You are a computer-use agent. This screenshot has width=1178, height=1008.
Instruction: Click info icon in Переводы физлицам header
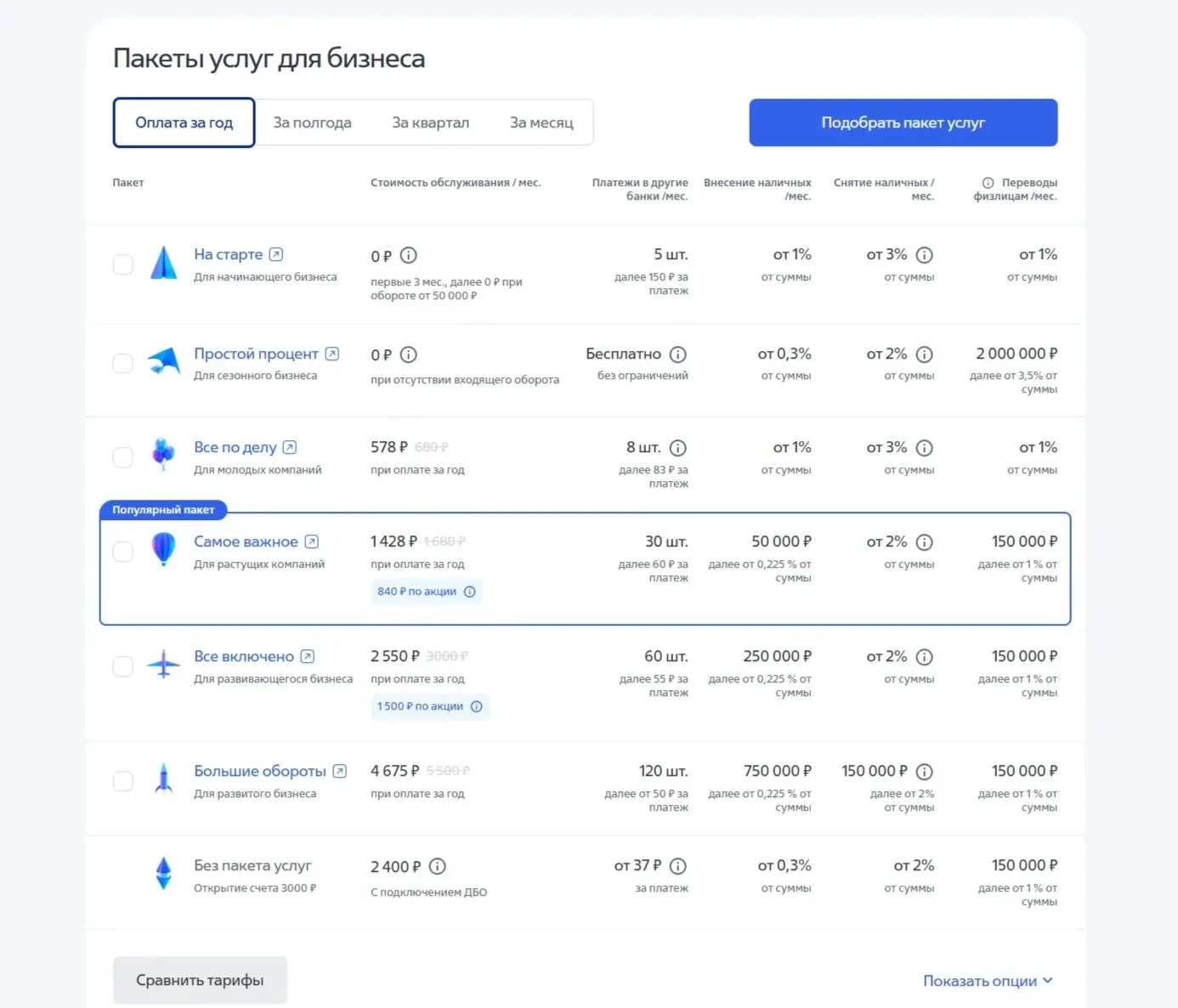(988, 183)
